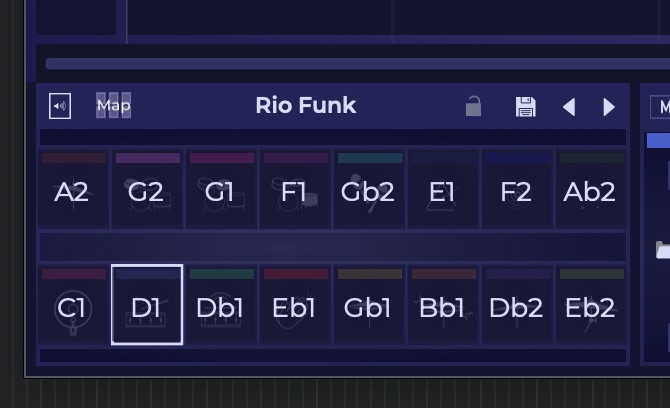Screen dimensions: 670x408
Task: Select the Bb1 drum pad
Action: coord(442,309)
